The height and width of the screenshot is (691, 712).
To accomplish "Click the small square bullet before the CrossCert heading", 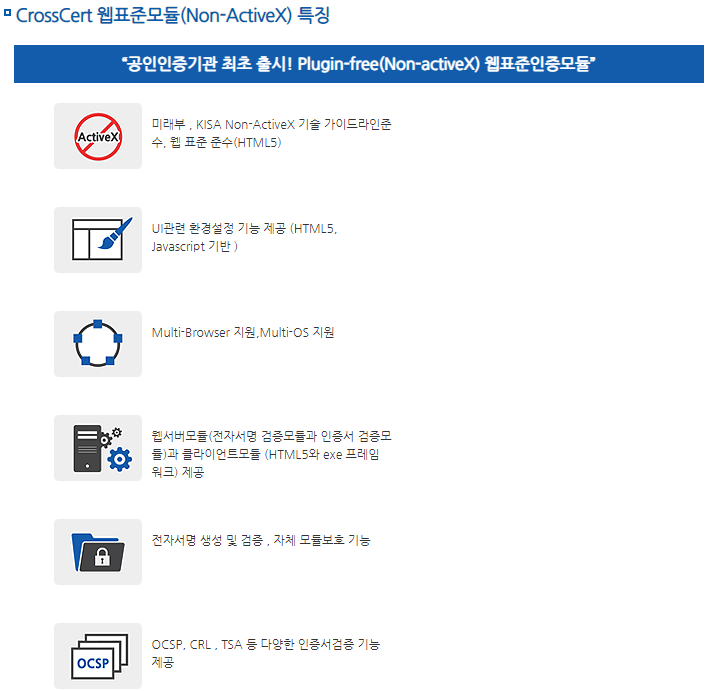I will coord(7,13).
